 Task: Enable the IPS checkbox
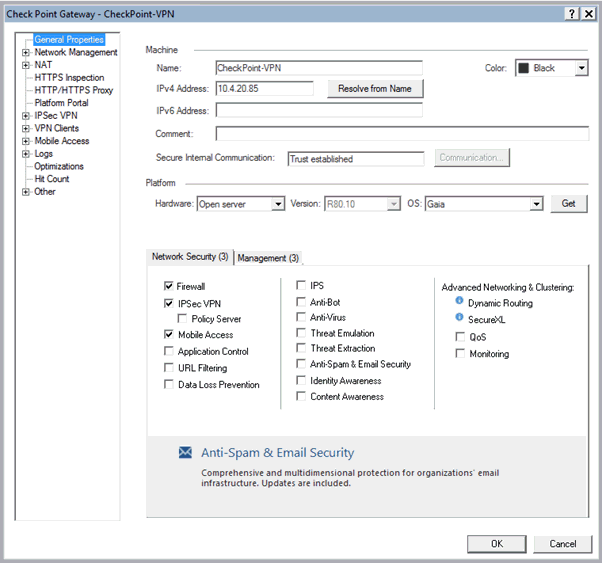pyautogui.click(x=301, y=286)
